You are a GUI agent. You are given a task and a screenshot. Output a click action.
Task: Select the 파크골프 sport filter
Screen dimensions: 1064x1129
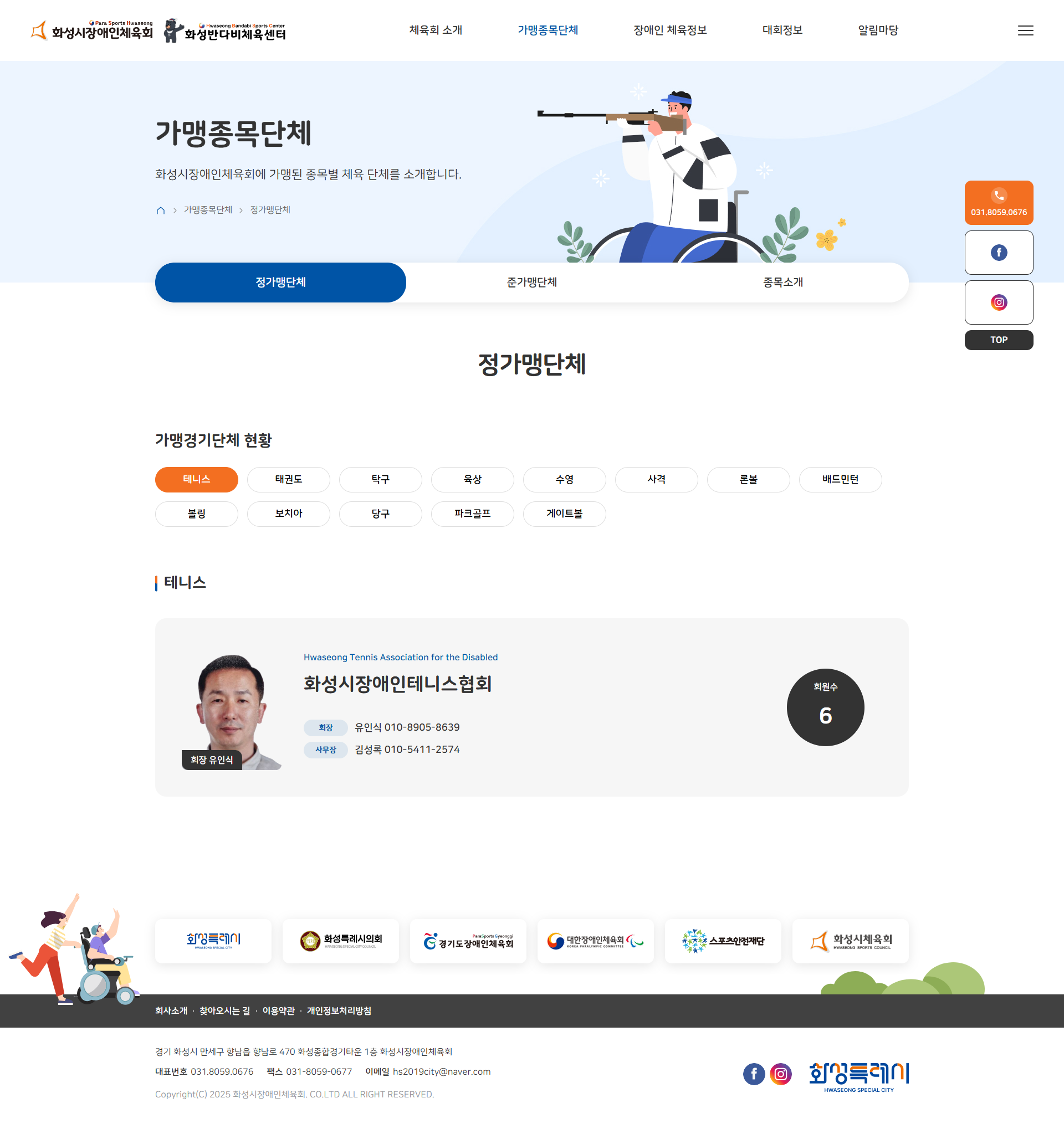[473, 514]
